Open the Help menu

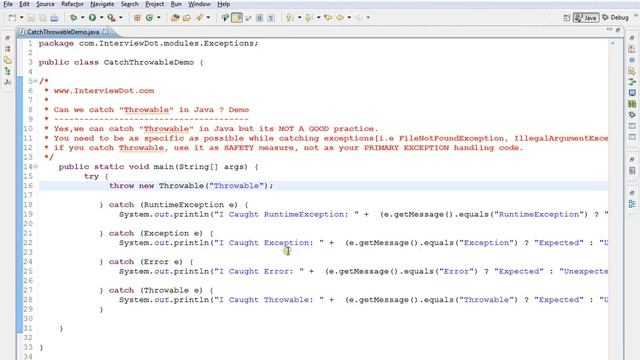pyautogui.click(x=223, y=4)
